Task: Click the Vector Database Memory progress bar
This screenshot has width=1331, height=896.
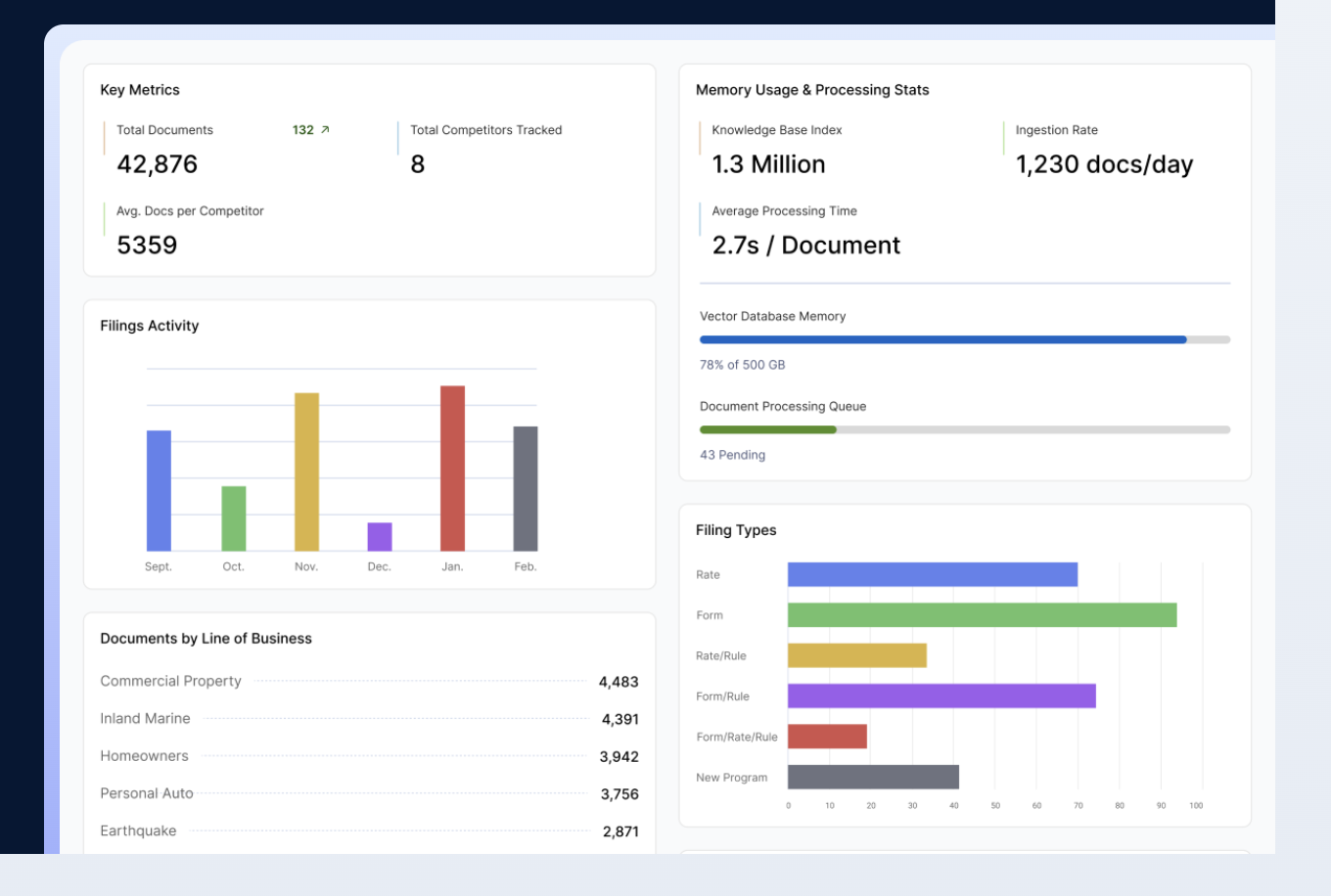Action: (x=964, y=340)
